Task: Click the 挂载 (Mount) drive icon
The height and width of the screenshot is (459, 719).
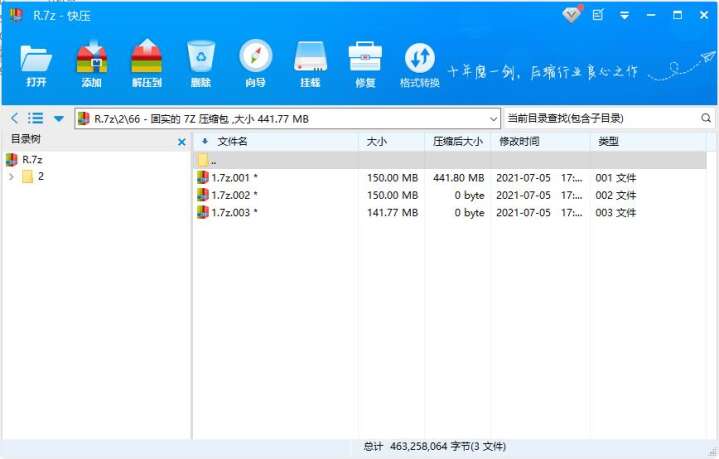Action: click(x=310, y=62)
